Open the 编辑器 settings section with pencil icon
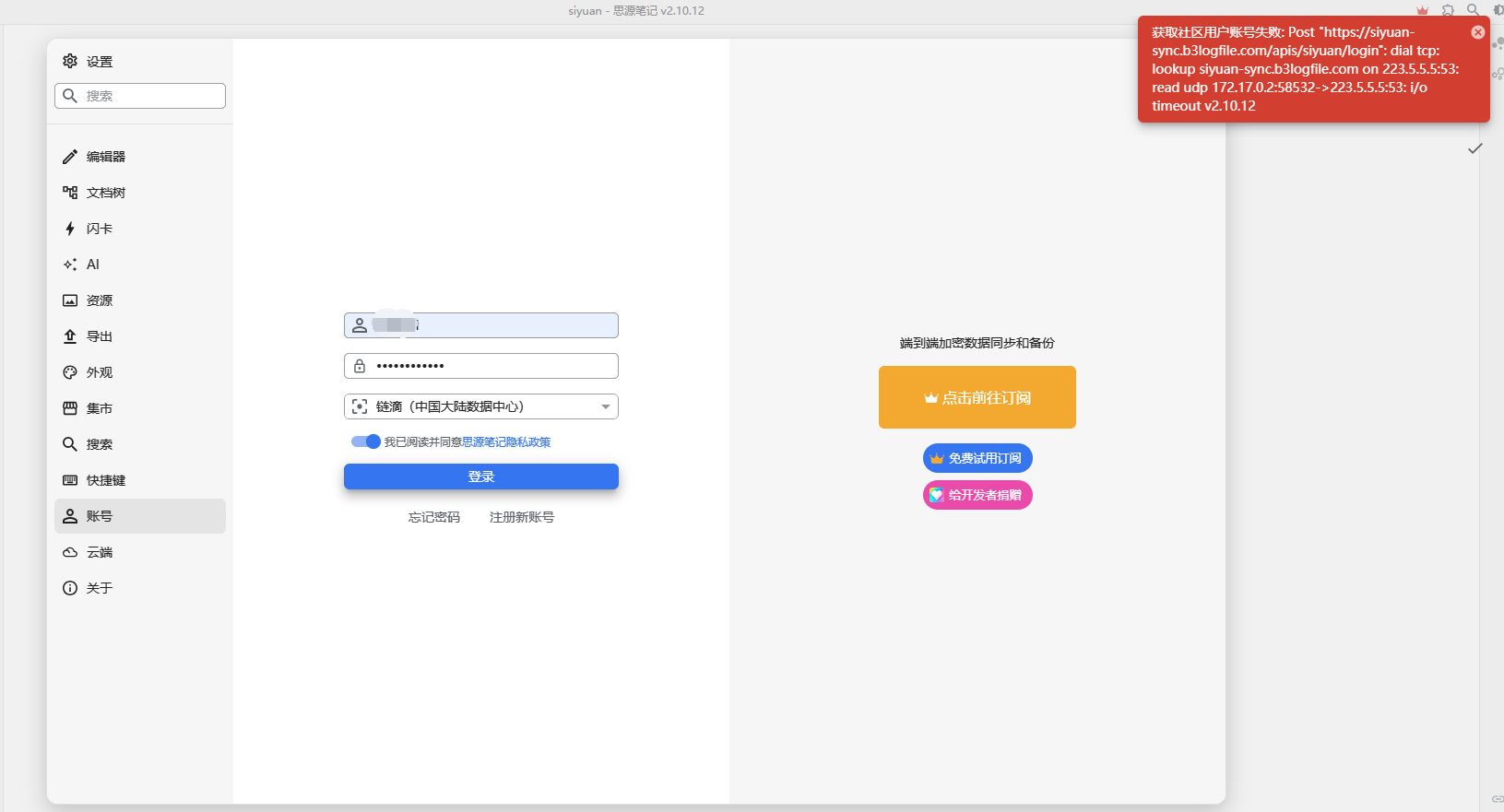Screen dimensions: 1504x812 (140, 157)
